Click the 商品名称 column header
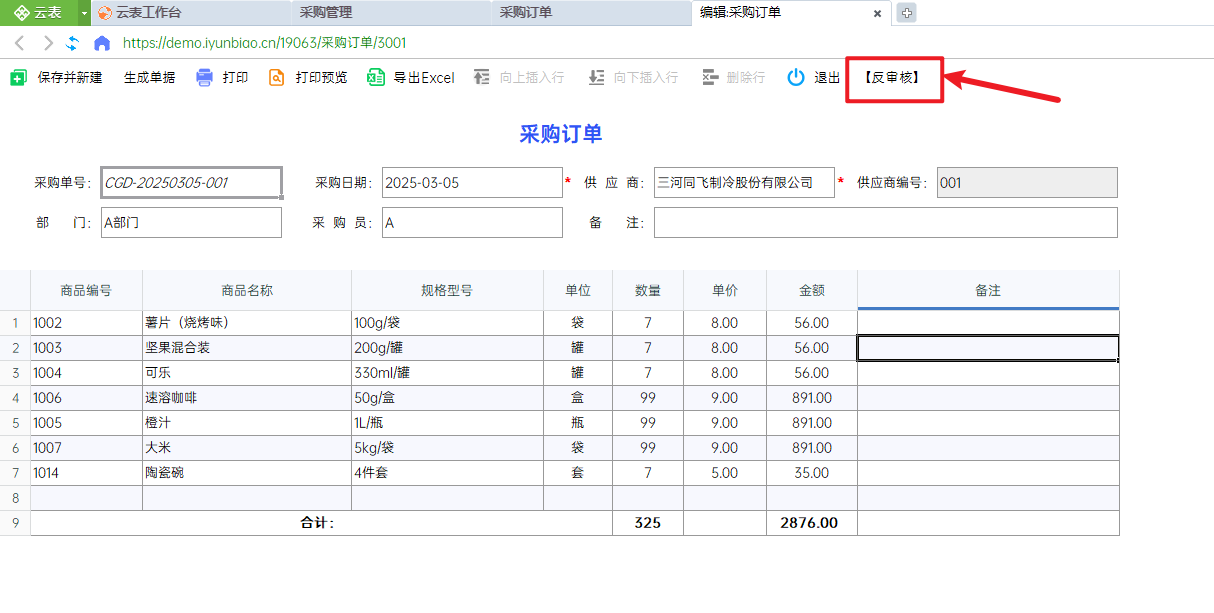 tap(247, 290)
